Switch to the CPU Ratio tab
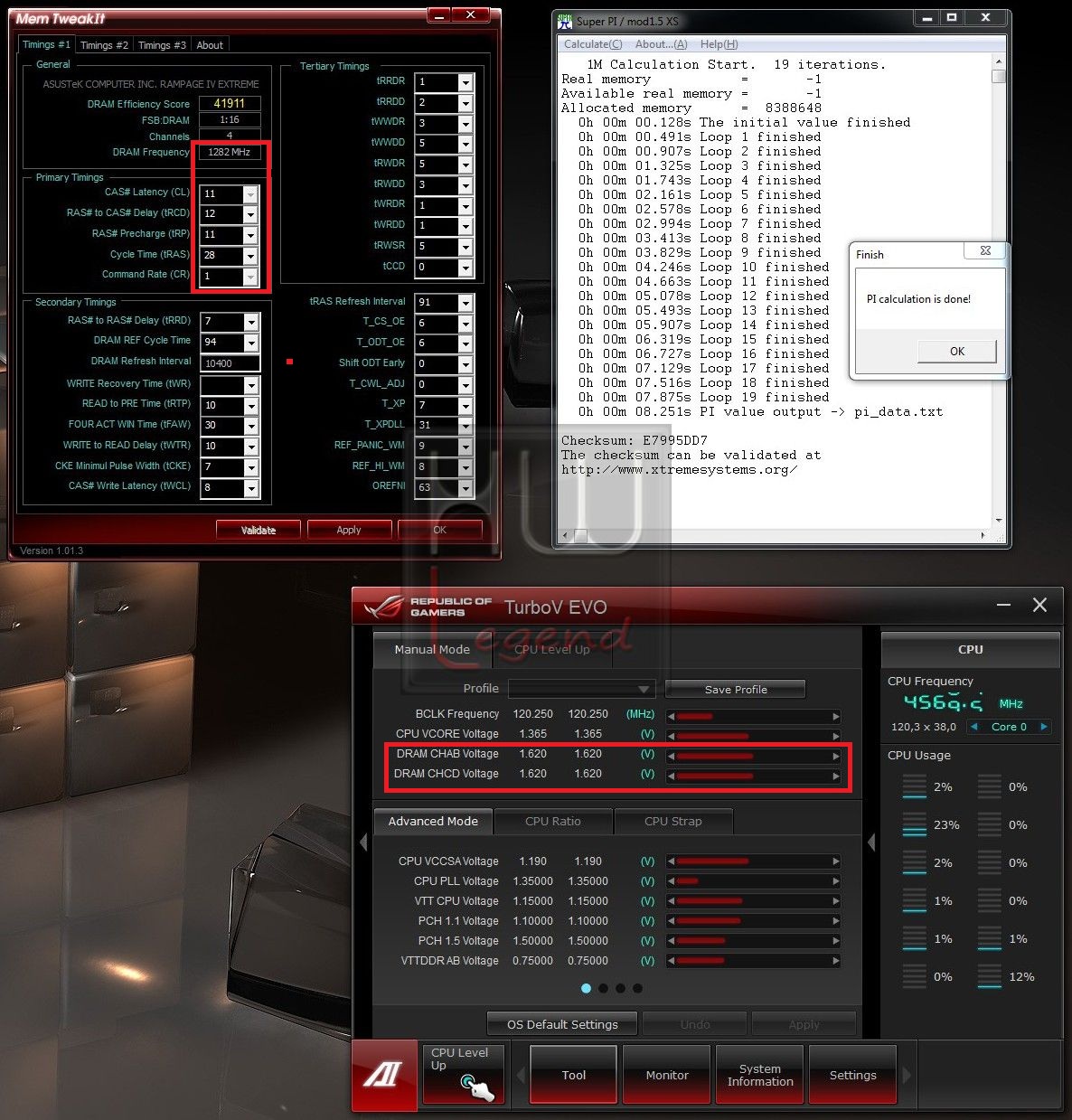Screen dimensions: 1072x1120 (553, 822)
